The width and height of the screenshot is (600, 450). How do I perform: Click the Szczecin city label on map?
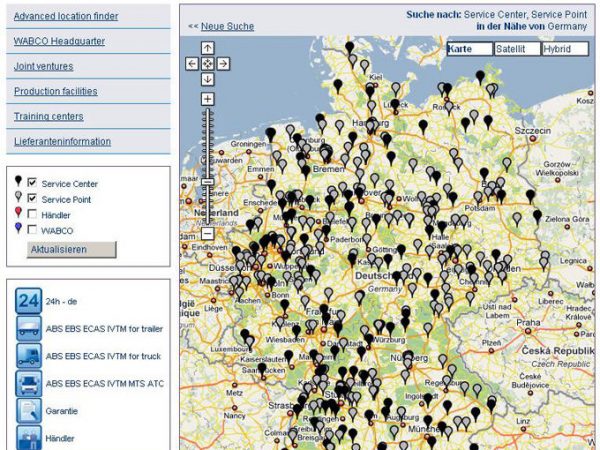click(x=533, y=131)
